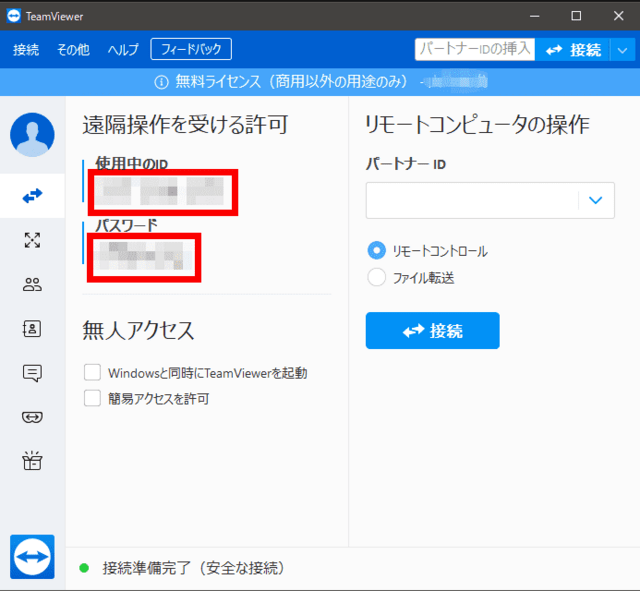The image size is (640, 591).
Task: Open the Meeting sidebar icon
Action: click(x=32, y=284)
